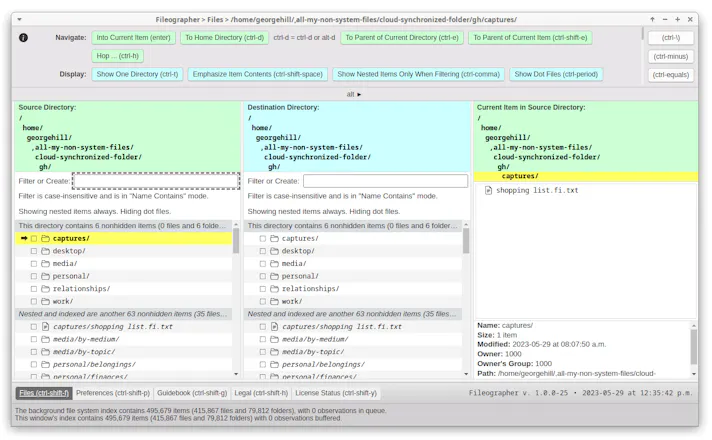Click destination list scrollbar down arrow
The image size is (712, 440).
coord(466,374)
